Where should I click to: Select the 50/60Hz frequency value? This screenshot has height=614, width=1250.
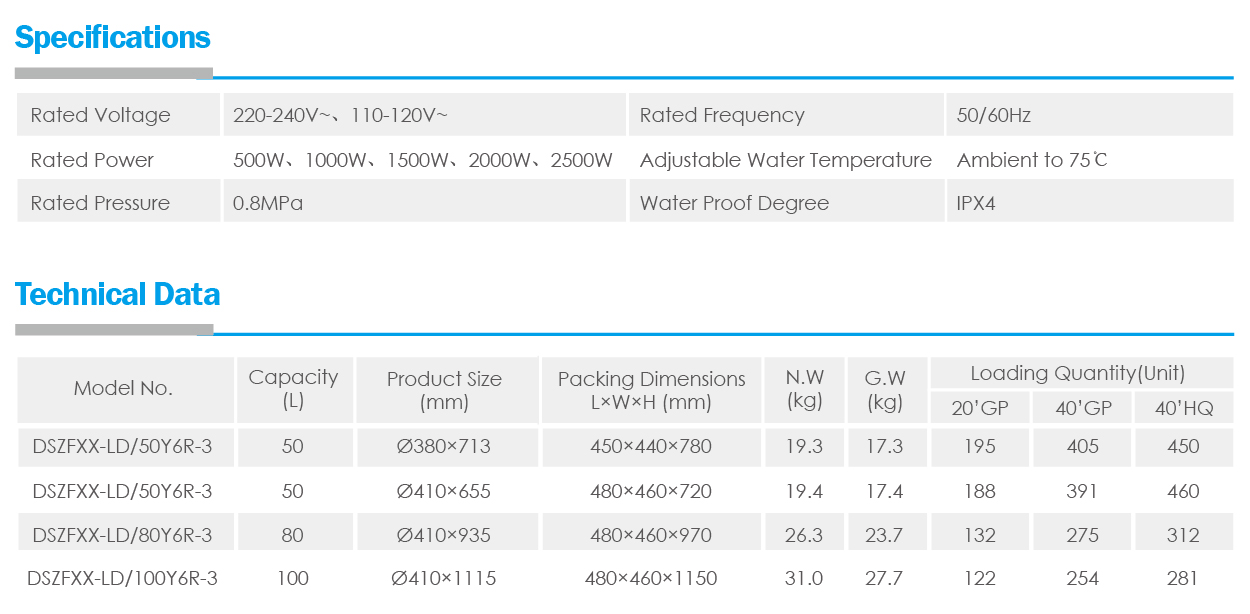point(993,115)
